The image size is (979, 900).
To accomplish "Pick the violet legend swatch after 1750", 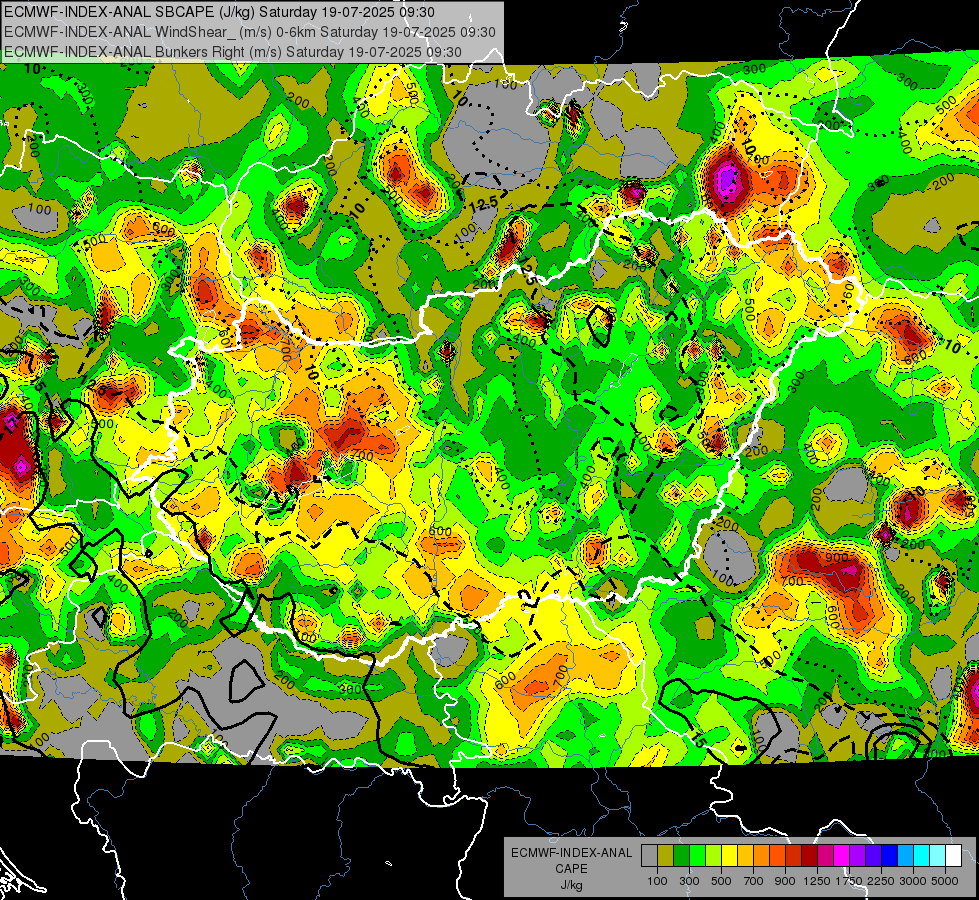I will tap(858, 856).
